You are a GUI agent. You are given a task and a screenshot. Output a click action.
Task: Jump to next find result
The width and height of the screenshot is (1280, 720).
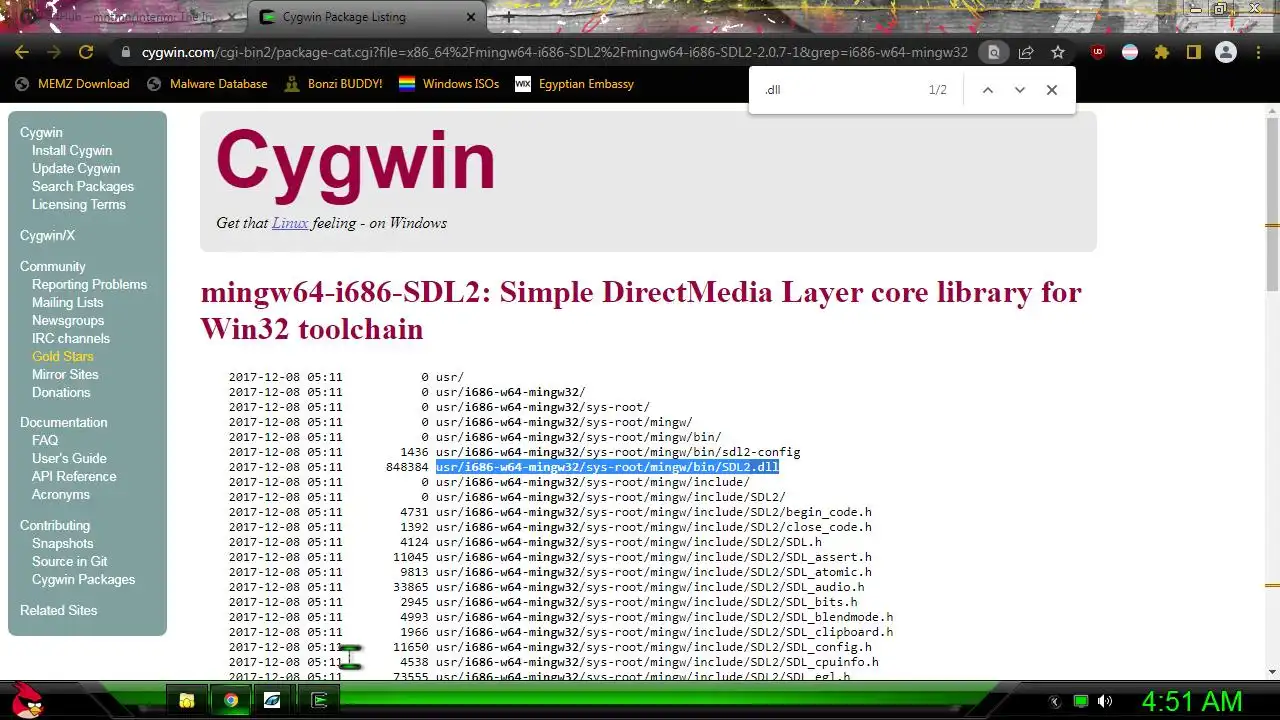pyautogui.click(x=1019, y=90)
